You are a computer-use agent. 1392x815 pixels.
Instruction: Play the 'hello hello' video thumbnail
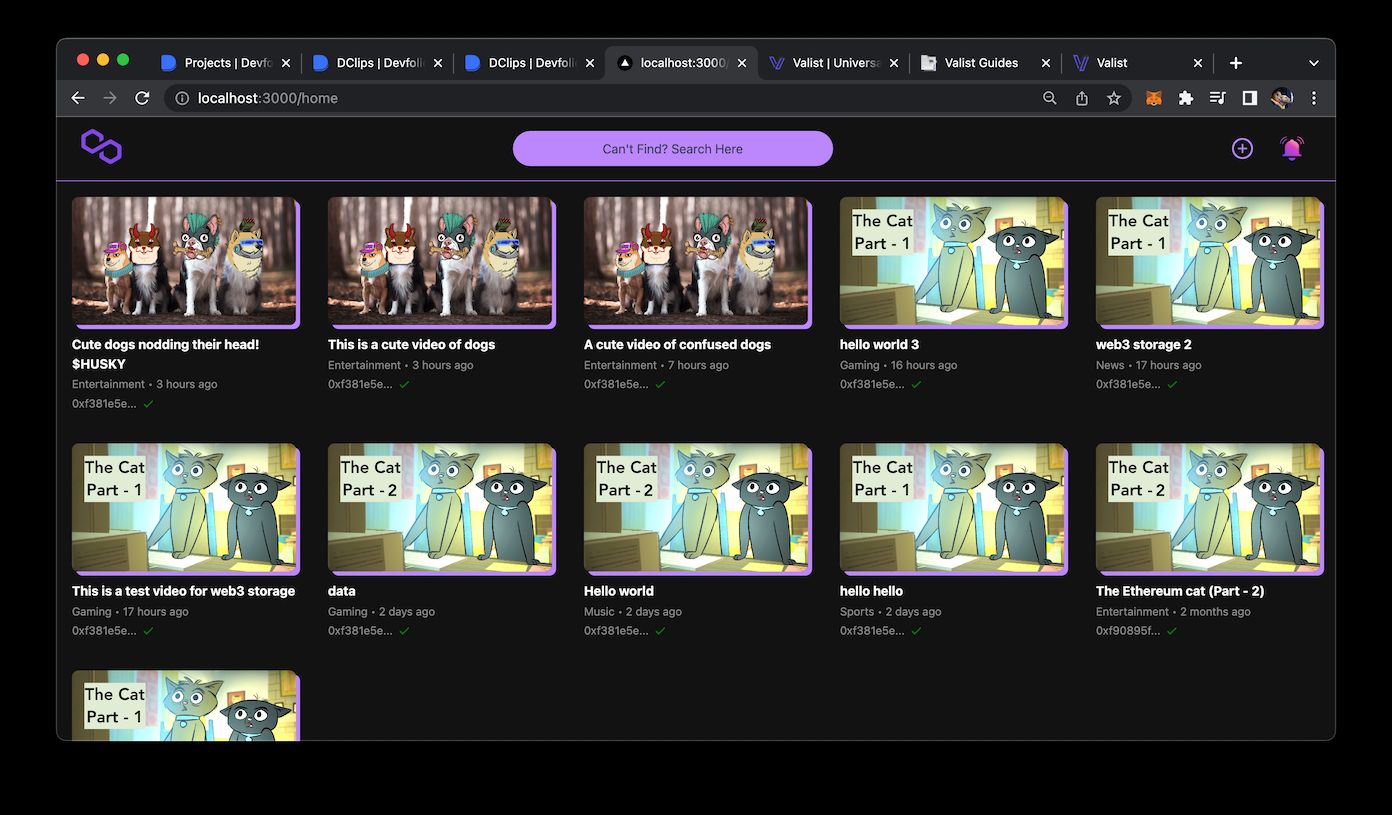(952, 508)
